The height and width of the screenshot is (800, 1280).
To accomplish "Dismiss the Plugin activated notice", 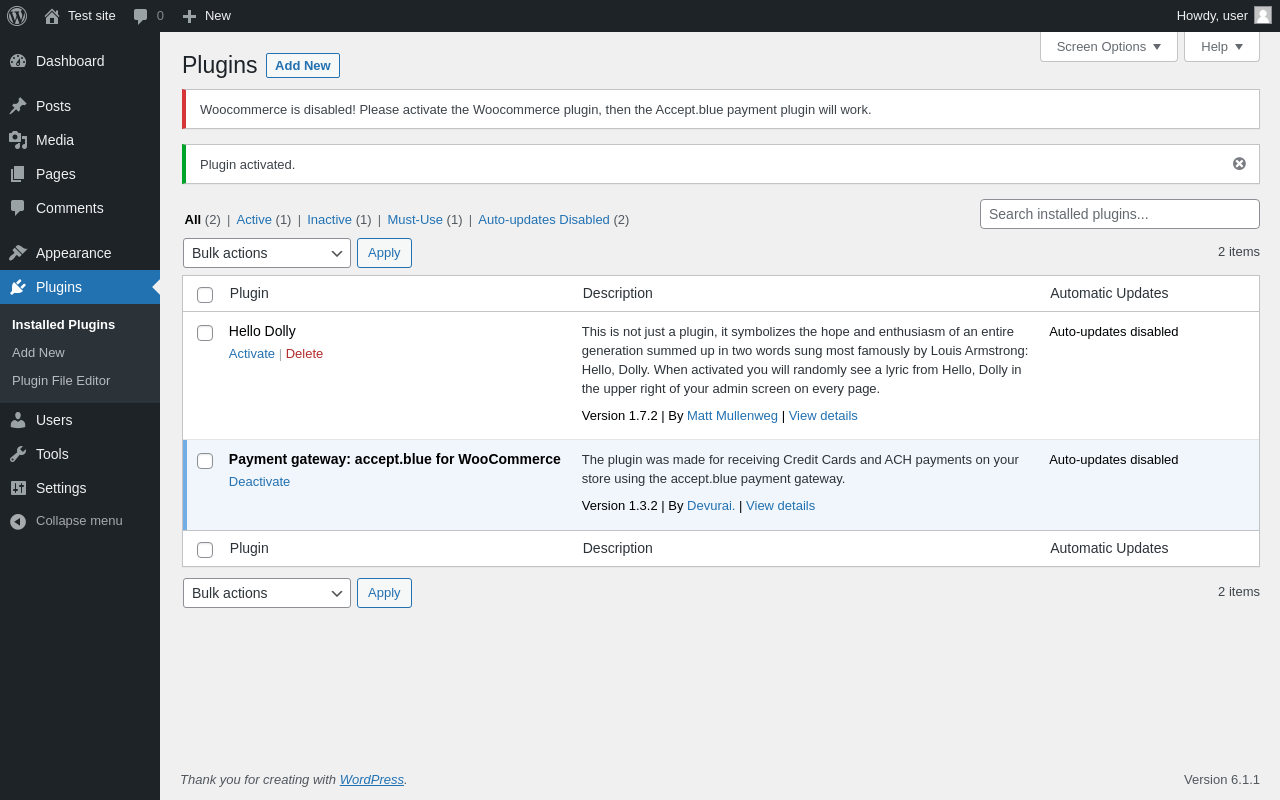I will tap(1239, 164).
